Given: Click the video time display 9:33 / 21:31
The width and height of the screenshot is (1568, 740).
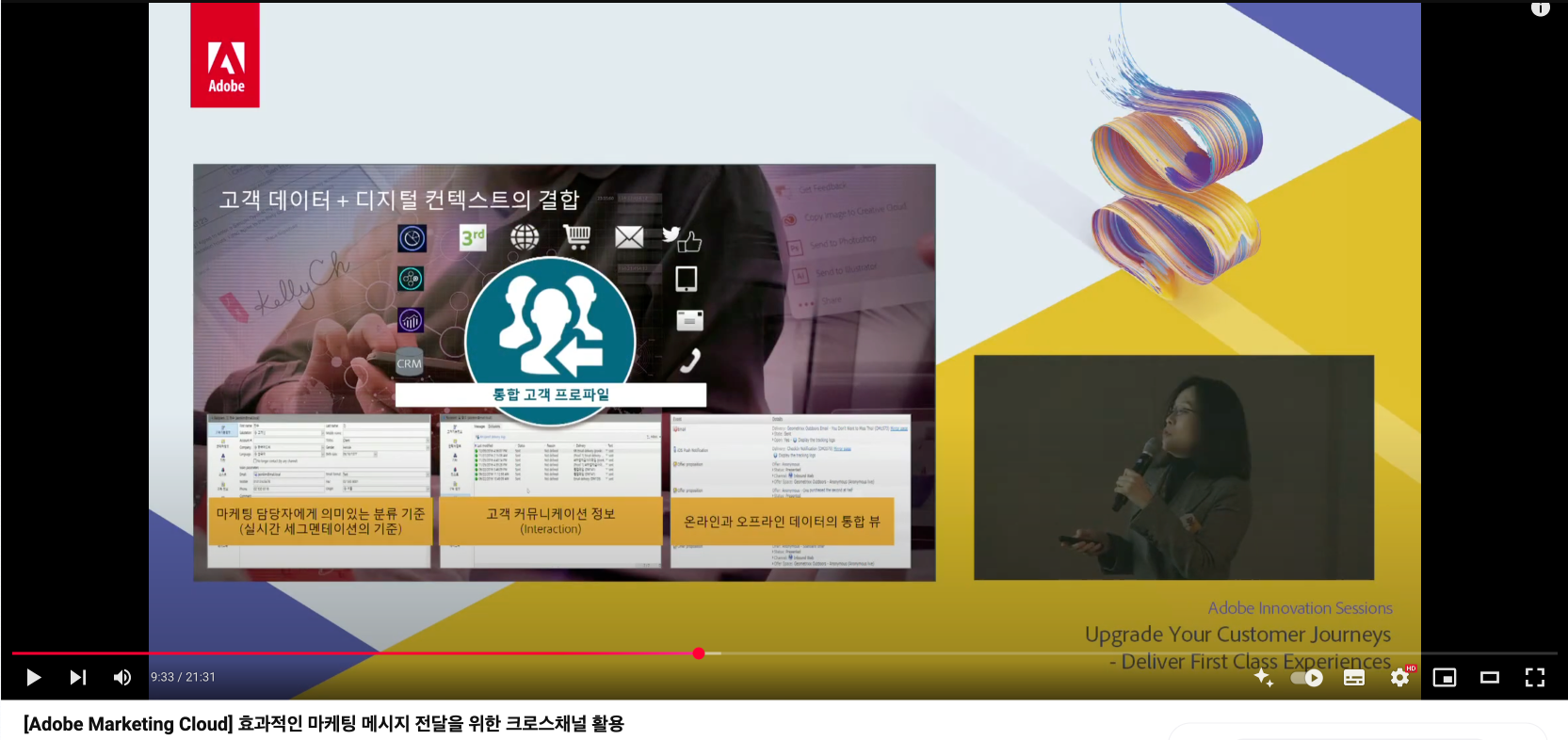Looking at the screenshot, I should pos(184,677).
